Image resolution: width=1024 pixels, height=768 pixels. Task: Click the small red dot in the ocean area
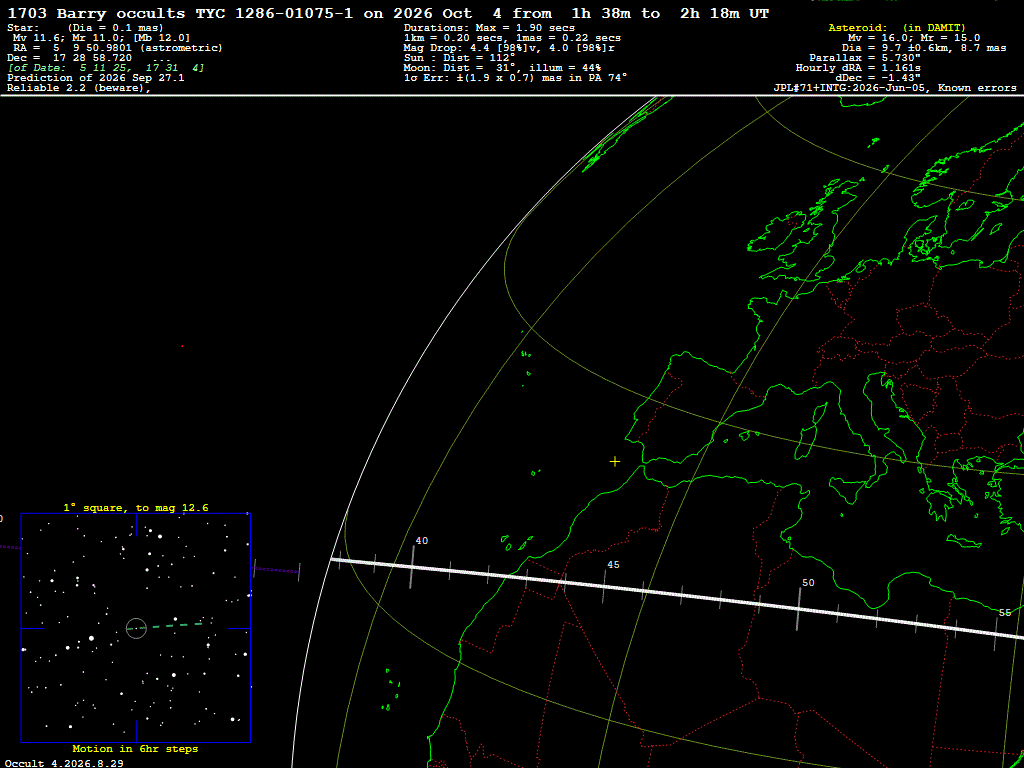pos(182,346)
